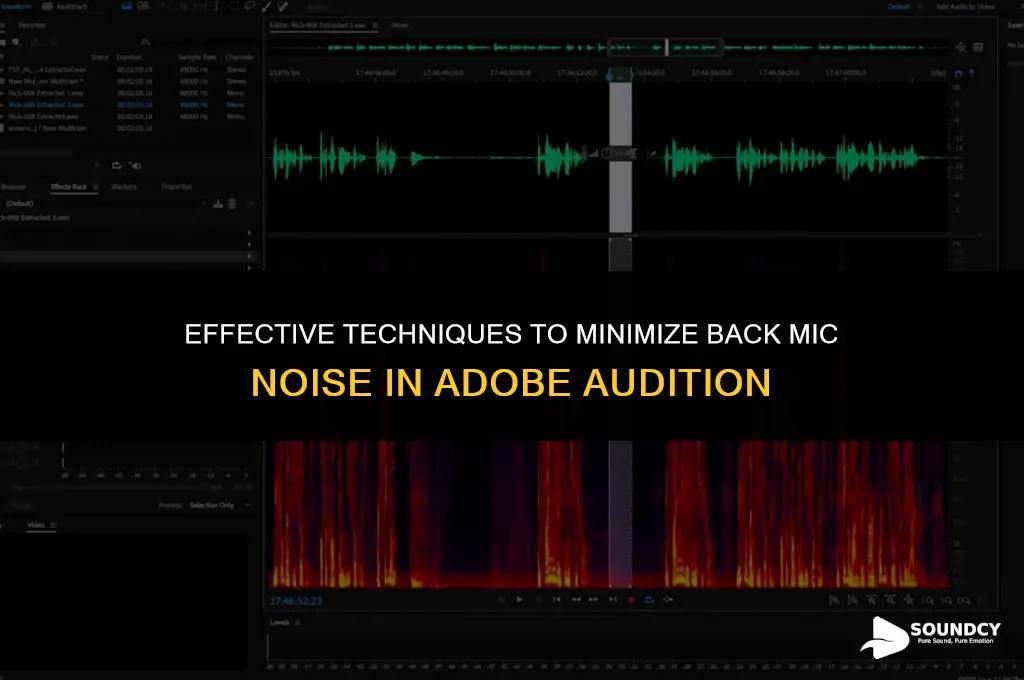Toggle the Spectral Pitch Display icon
This screenshot has width=1024, height=680.
(x=143, y=6)
